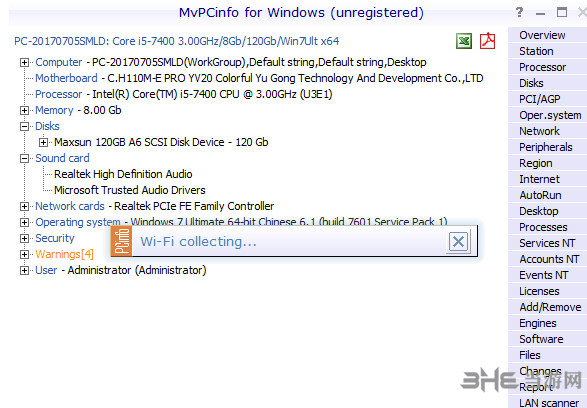Click the 8.00 Gb memory value
Viewport: 587px width, 408px height.
[x=102, y=110]
